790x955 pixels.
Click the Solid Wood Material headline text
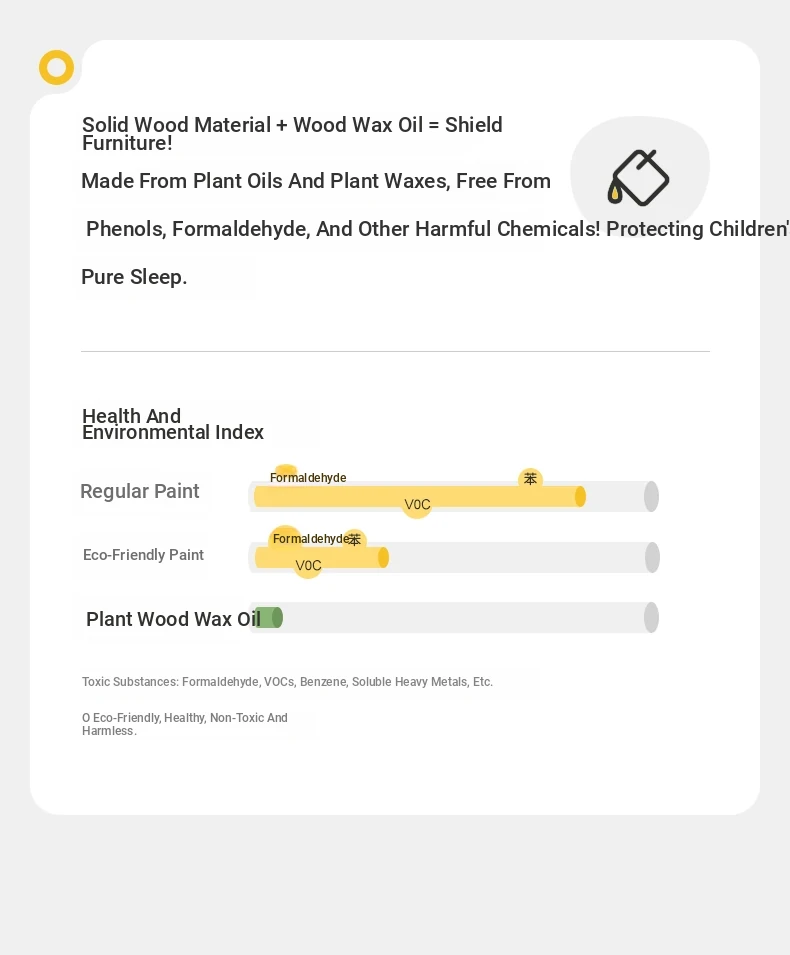[x=292, y=133]
